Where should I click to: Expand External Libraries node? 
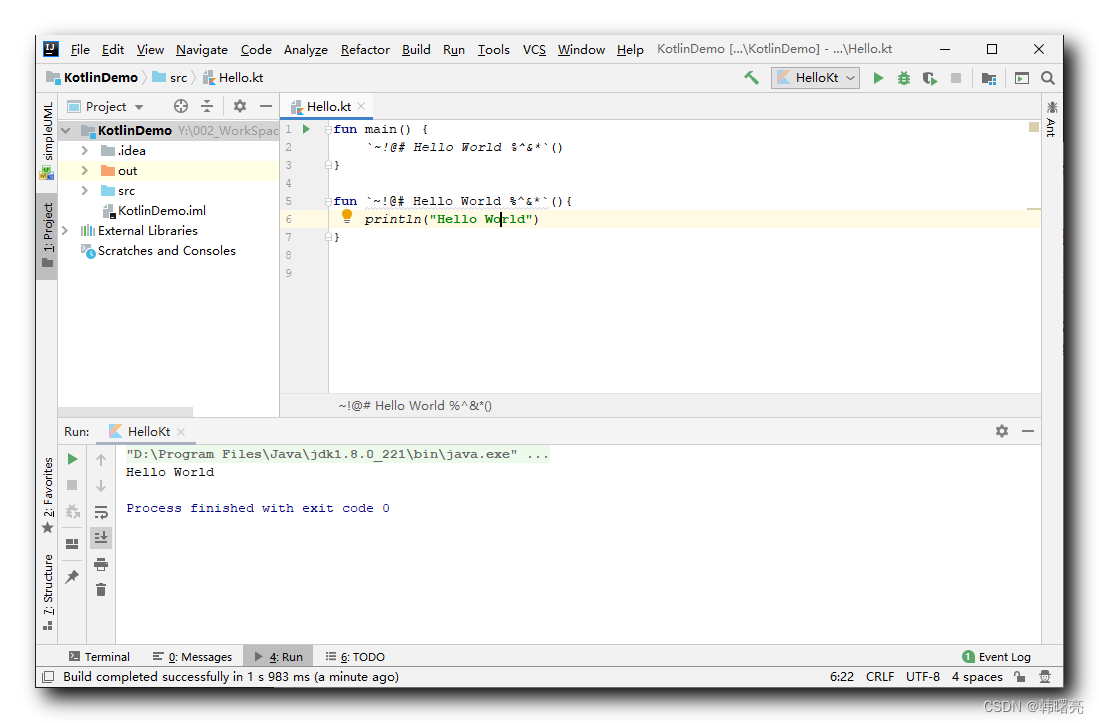66,230
